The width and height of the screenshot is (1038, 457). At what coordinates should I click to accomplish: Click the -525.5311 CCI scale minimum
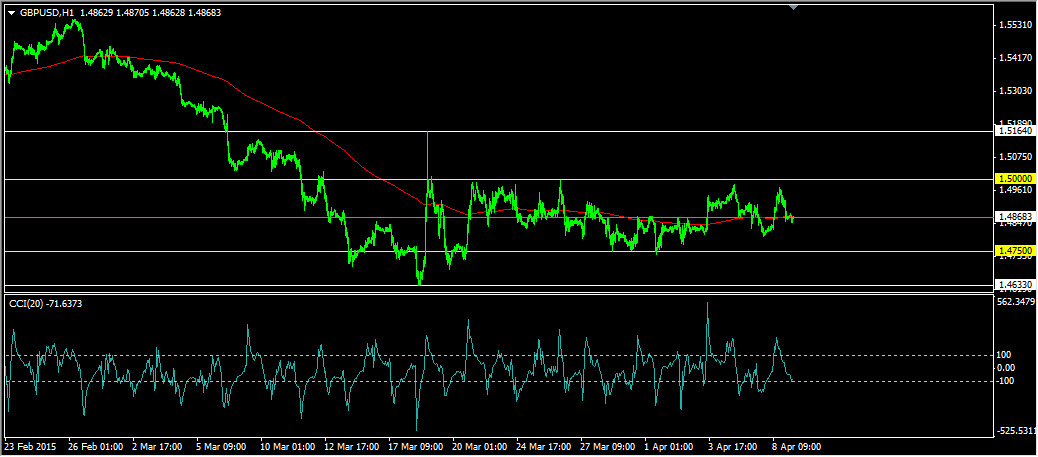pos(1016,431)
